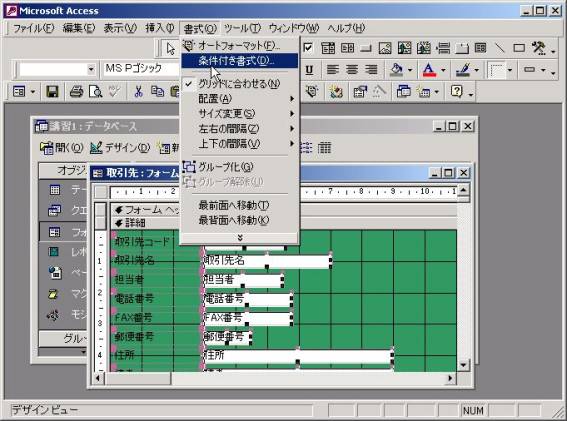Expand the 配置 submenu arrow
The height and width of the screenshot is (421, 567).
292,99
